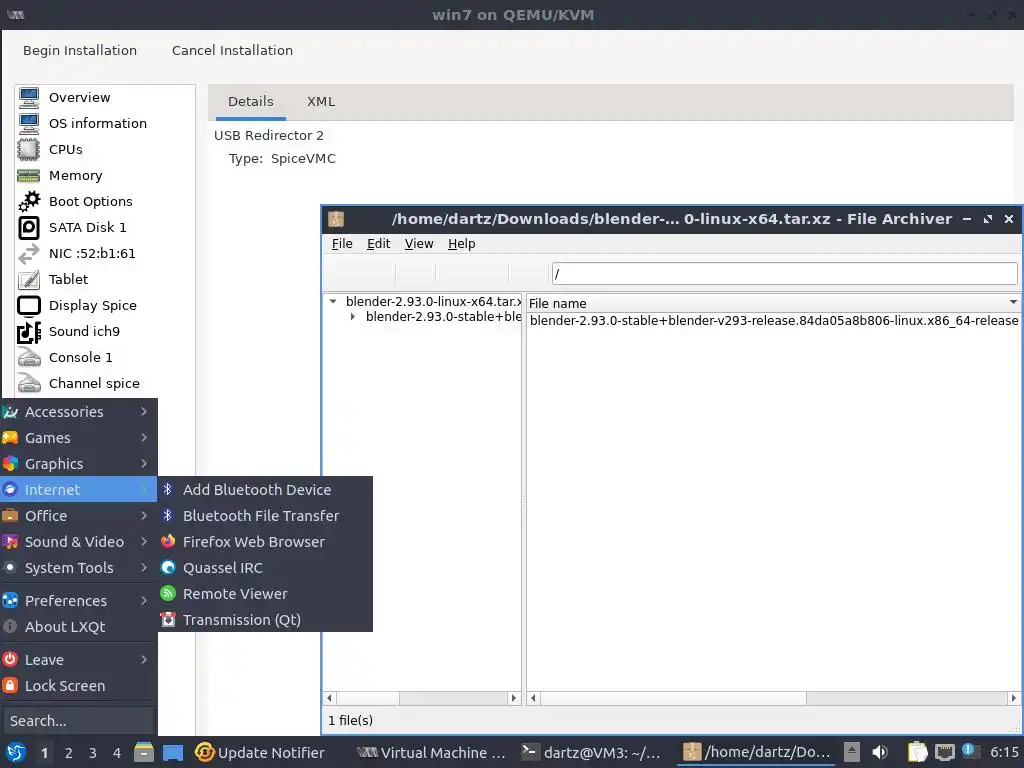Click the File name column header
Image resolution: width=1024 pixels, height=768 pixels.
pyautogui.click(x=773, y=303)
